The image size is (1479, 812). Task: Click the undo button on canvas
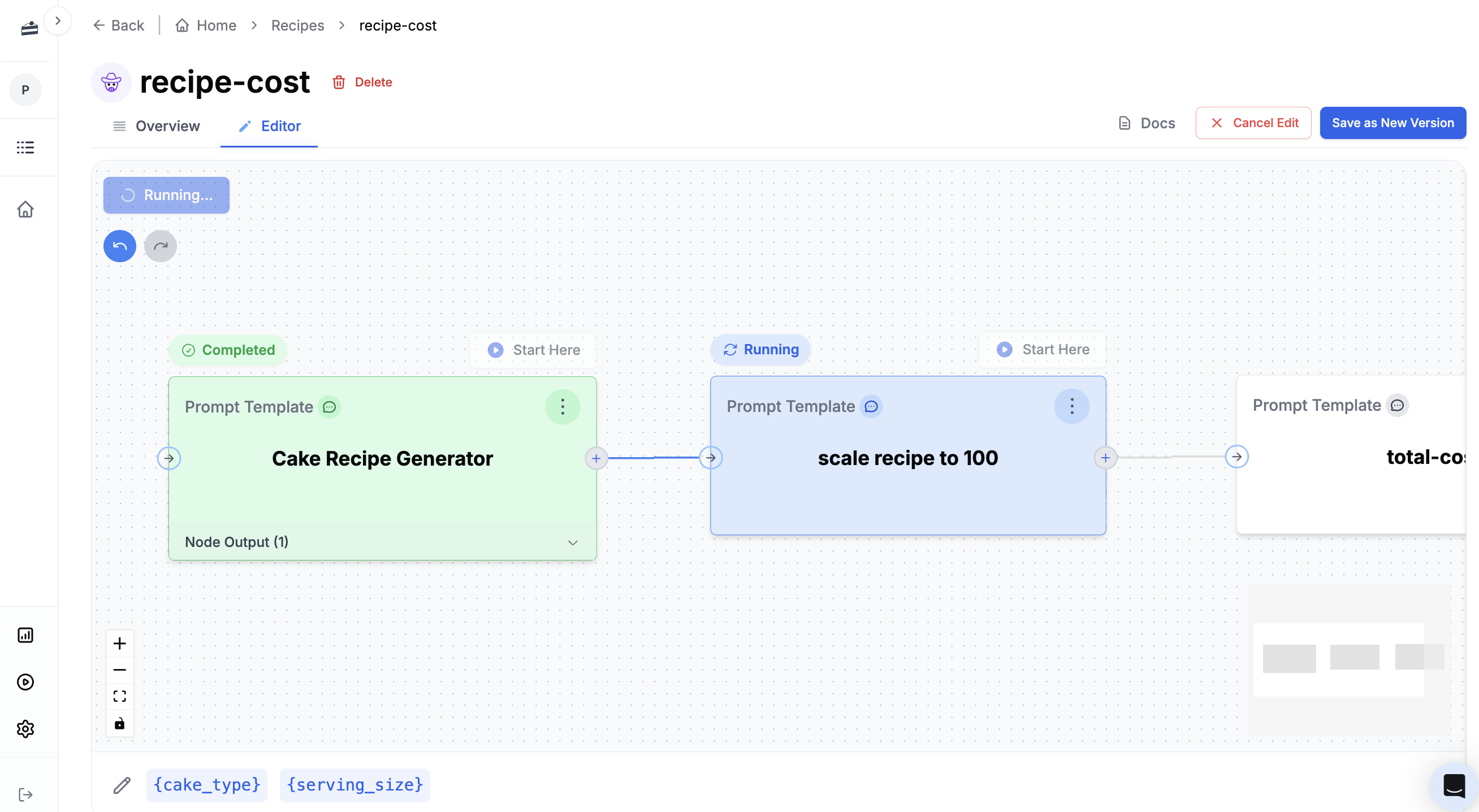(x=119, y=246)
